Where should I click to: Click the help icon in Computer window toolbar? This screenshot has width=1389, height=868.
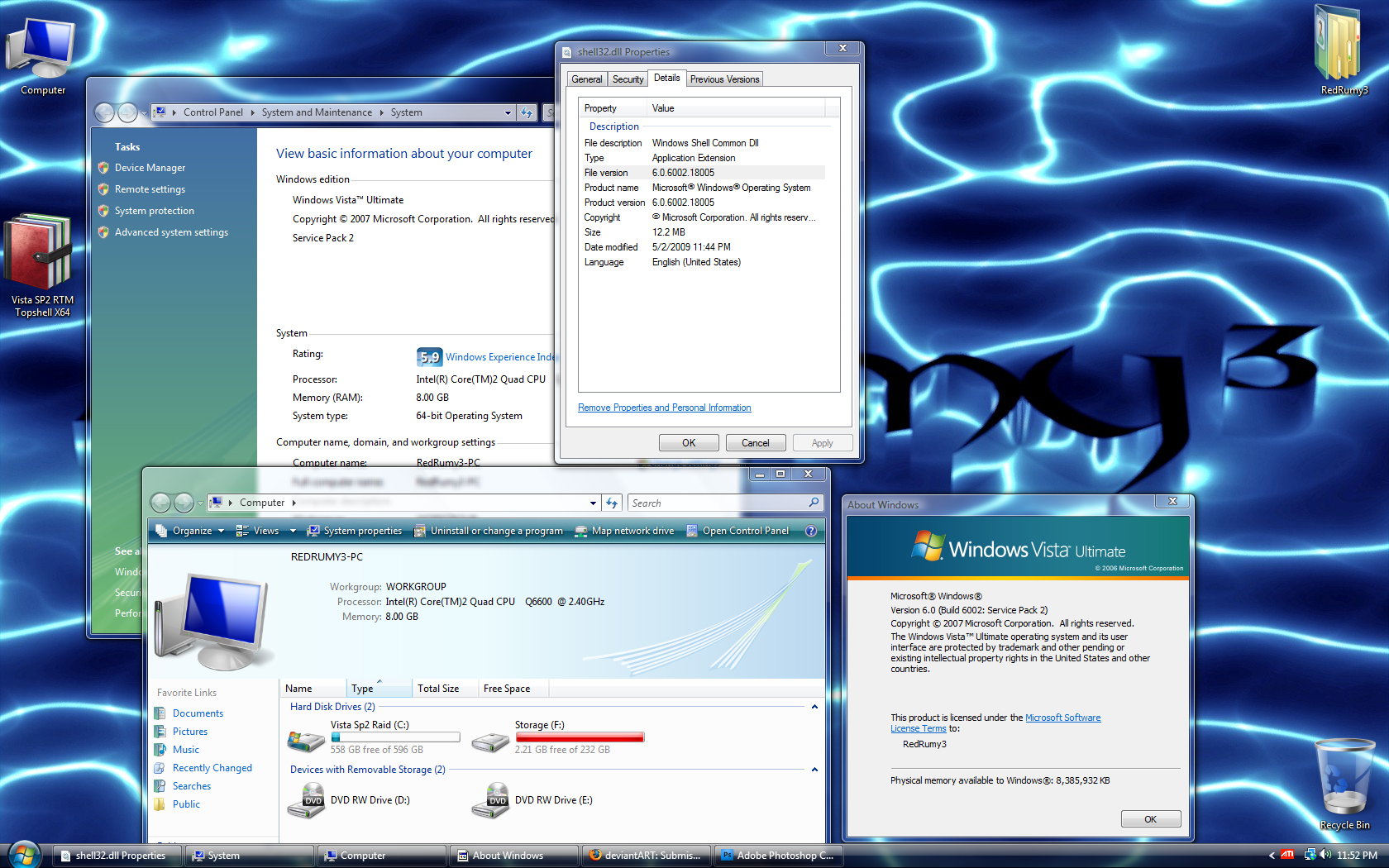tap(811, 531)
